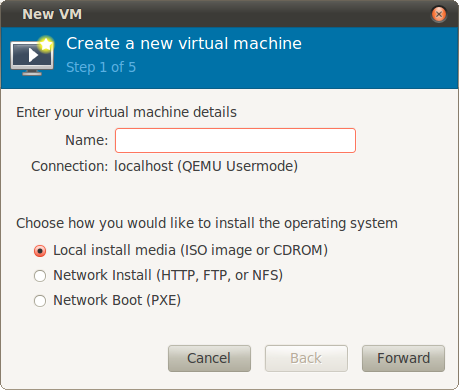459x390 pixels.
Task: Click the 'Create a new virtual machine' heading
Action: [x=184, y=44]
